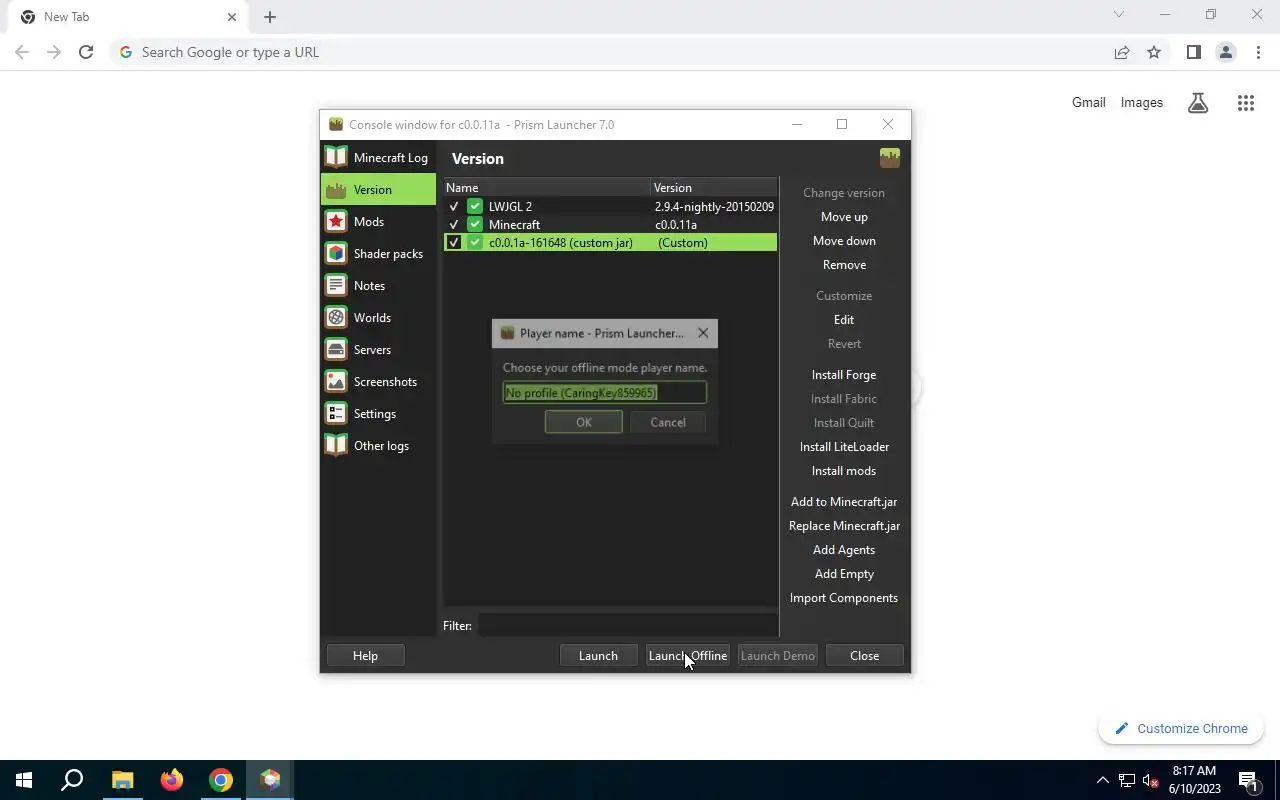Screen dimensions: 1280x800
Task: Open Firefox from taskbar
Action: (x=172, y=780)
